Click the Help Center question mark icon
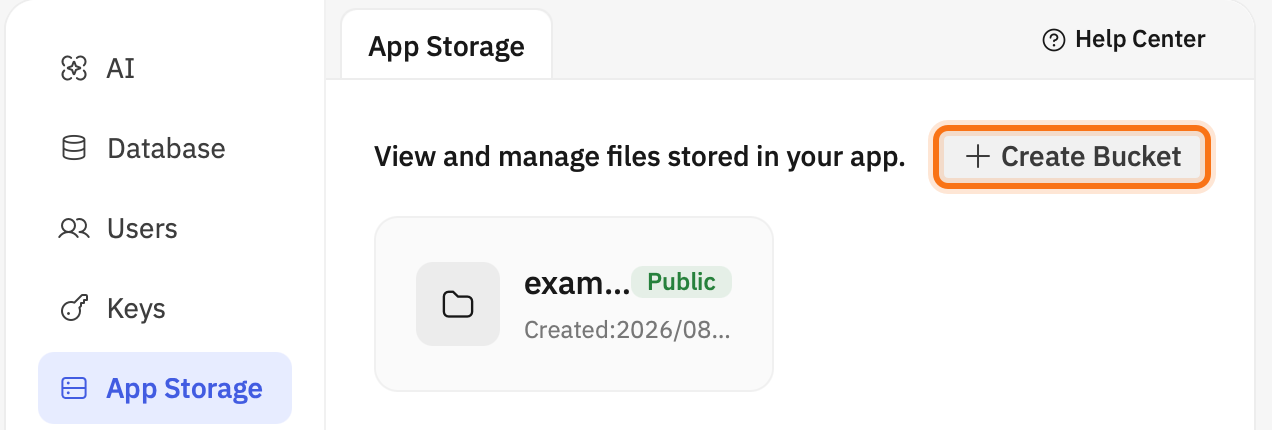This screenshot has width=1272, height=430. coord(1053,40)
